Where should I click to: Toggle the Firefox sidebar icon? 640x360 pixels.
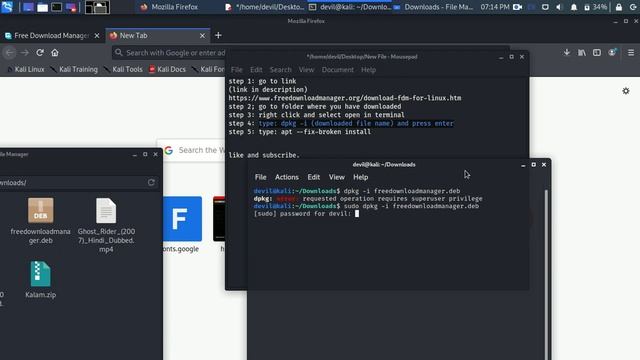tap(597, 53)
